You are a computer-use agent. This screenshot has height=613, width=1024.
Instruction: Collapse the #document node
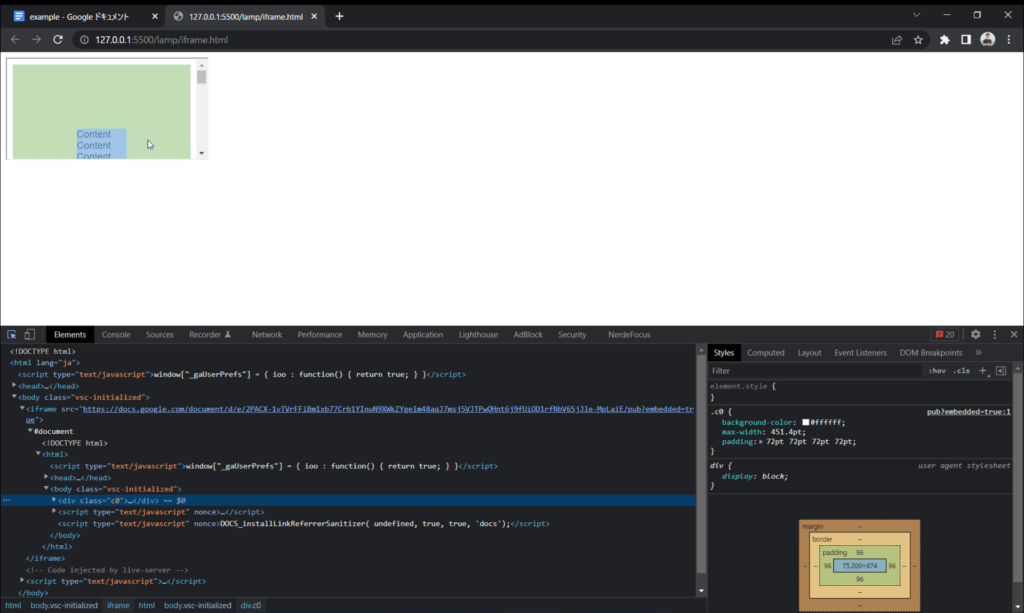click(x=30, y=431)
